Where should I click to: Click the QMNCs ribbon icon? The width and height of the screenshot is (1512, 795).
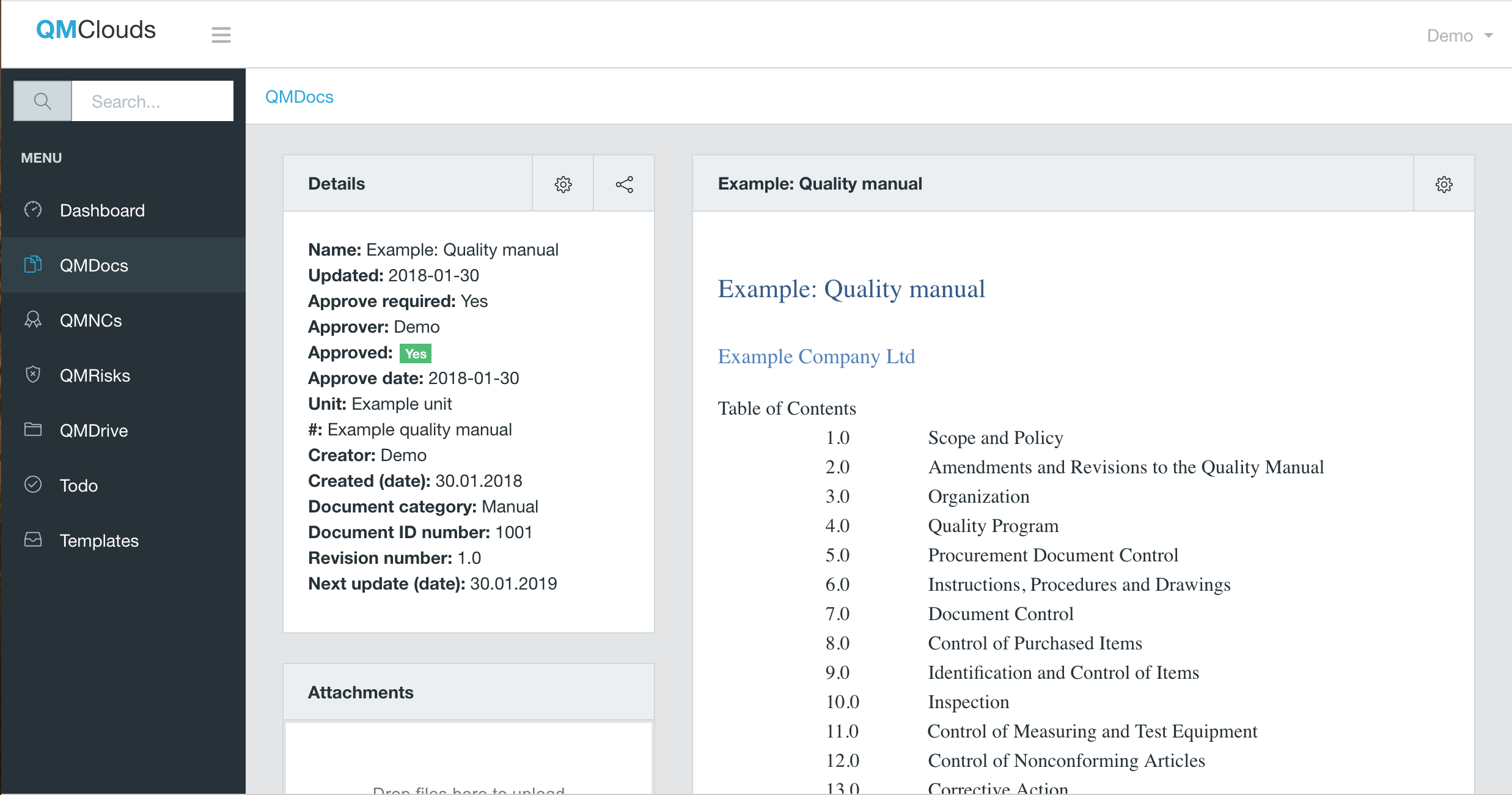[33, 320]
